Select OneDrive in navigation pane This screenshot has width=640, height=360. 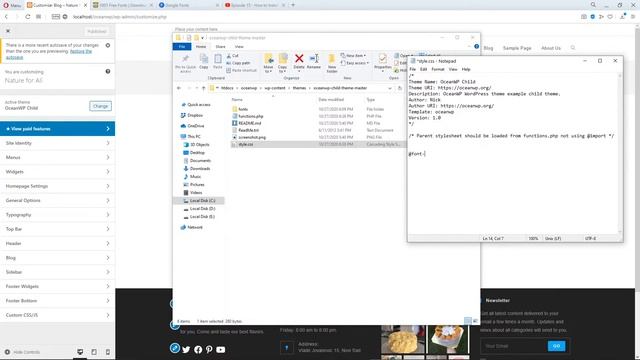(196, 126)
